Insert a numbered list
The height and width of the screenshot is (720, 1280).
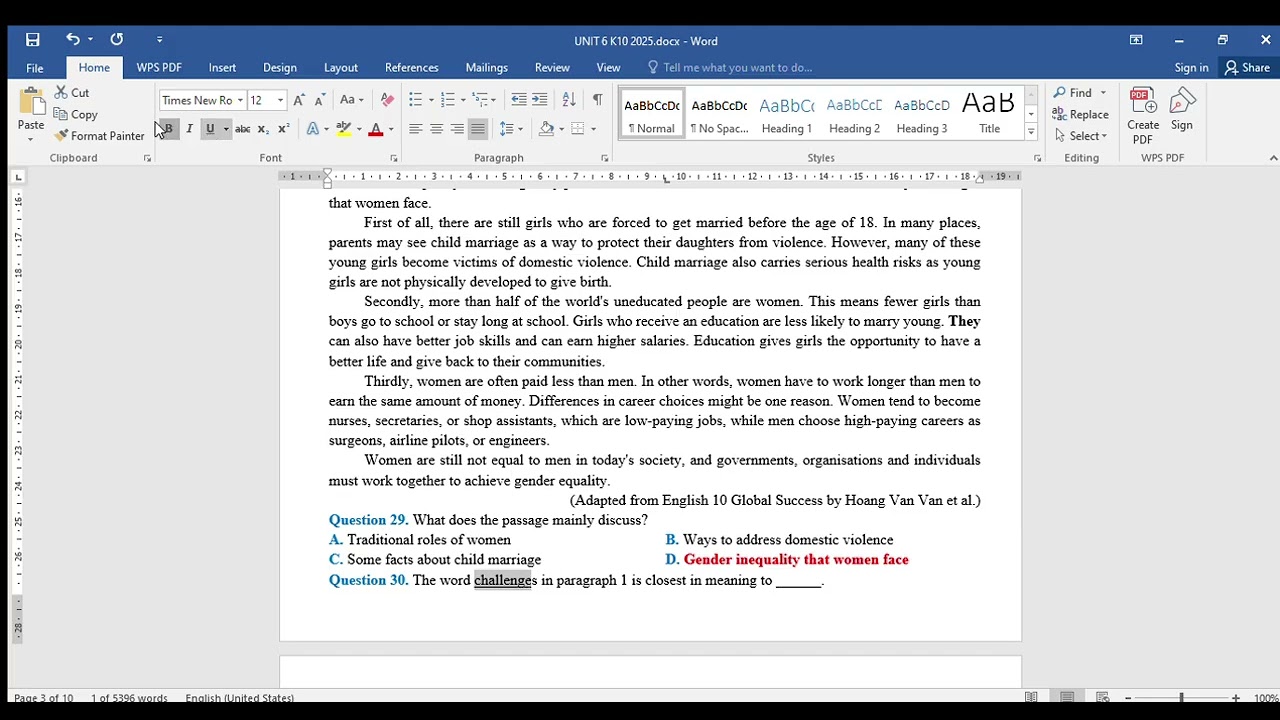pos(448,100)
